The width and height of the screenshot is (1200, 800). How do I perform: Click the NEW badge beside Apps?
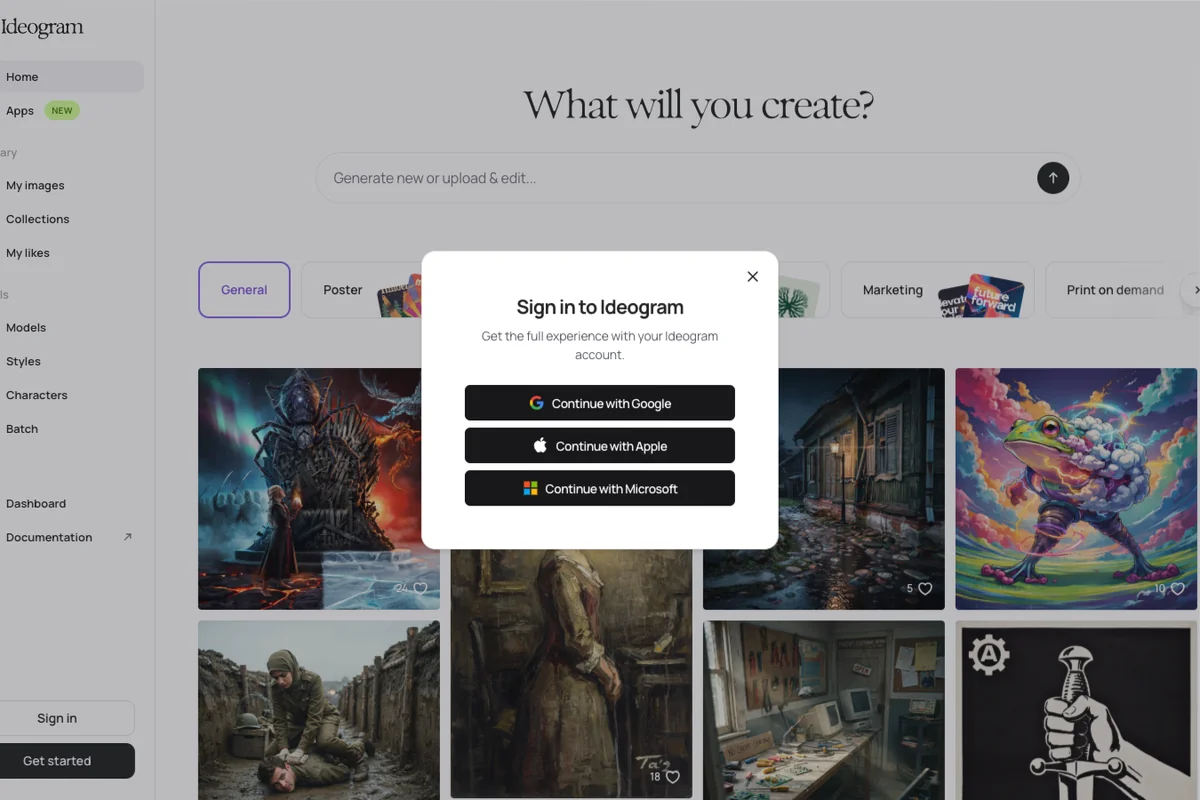[62, 111]
